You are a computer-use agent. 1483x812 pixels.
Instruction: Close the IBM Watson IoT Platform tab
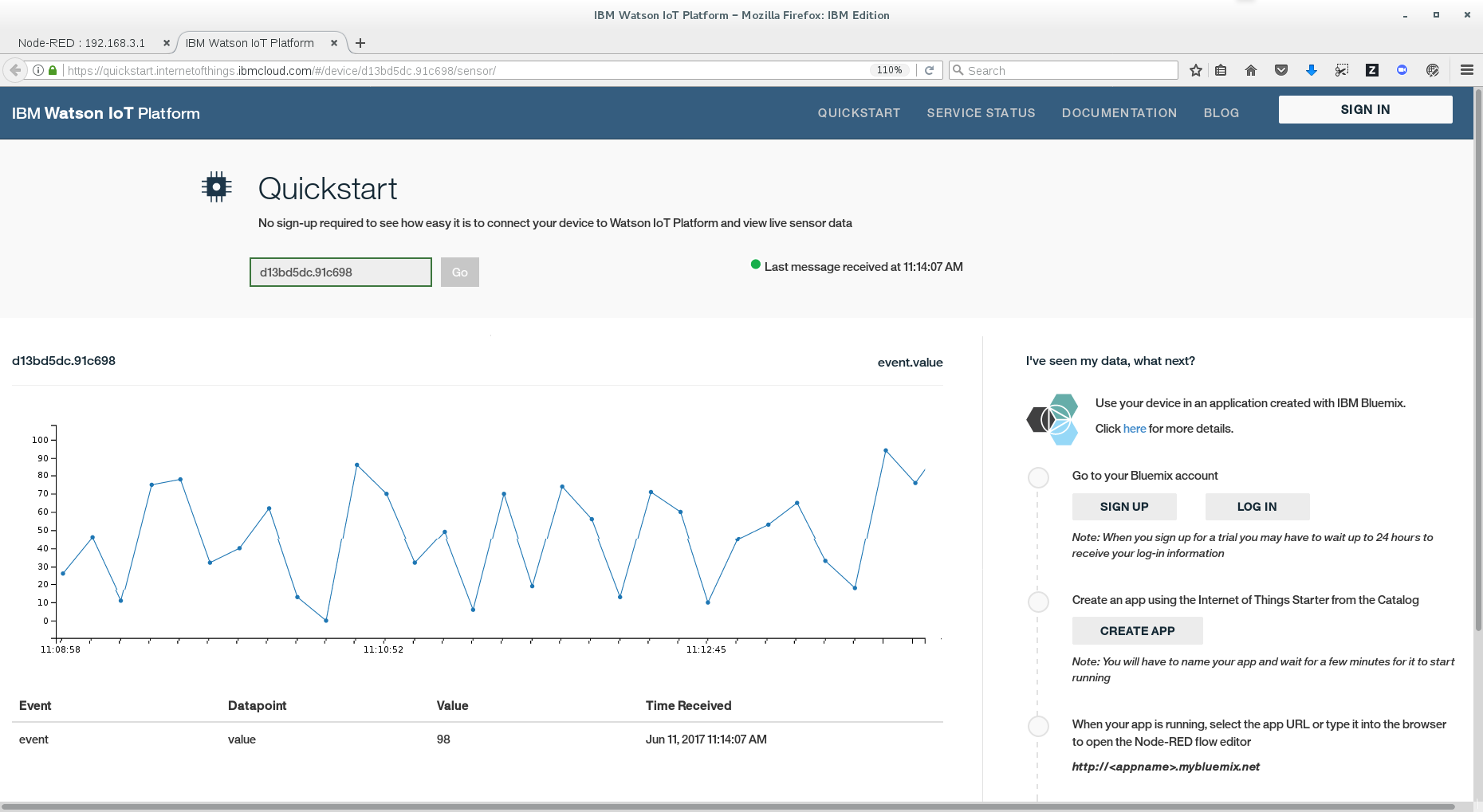(x=334, y=43)
